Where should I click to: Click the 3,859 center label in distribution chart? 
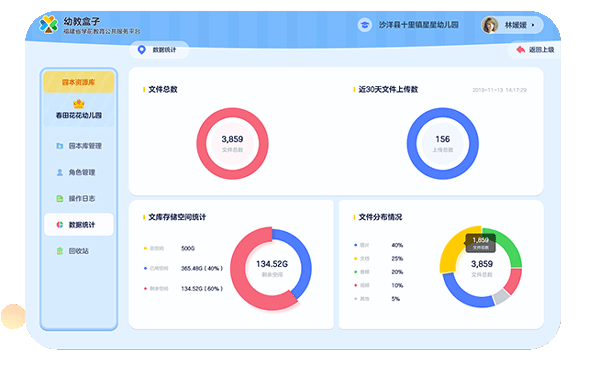pos(482,264)
